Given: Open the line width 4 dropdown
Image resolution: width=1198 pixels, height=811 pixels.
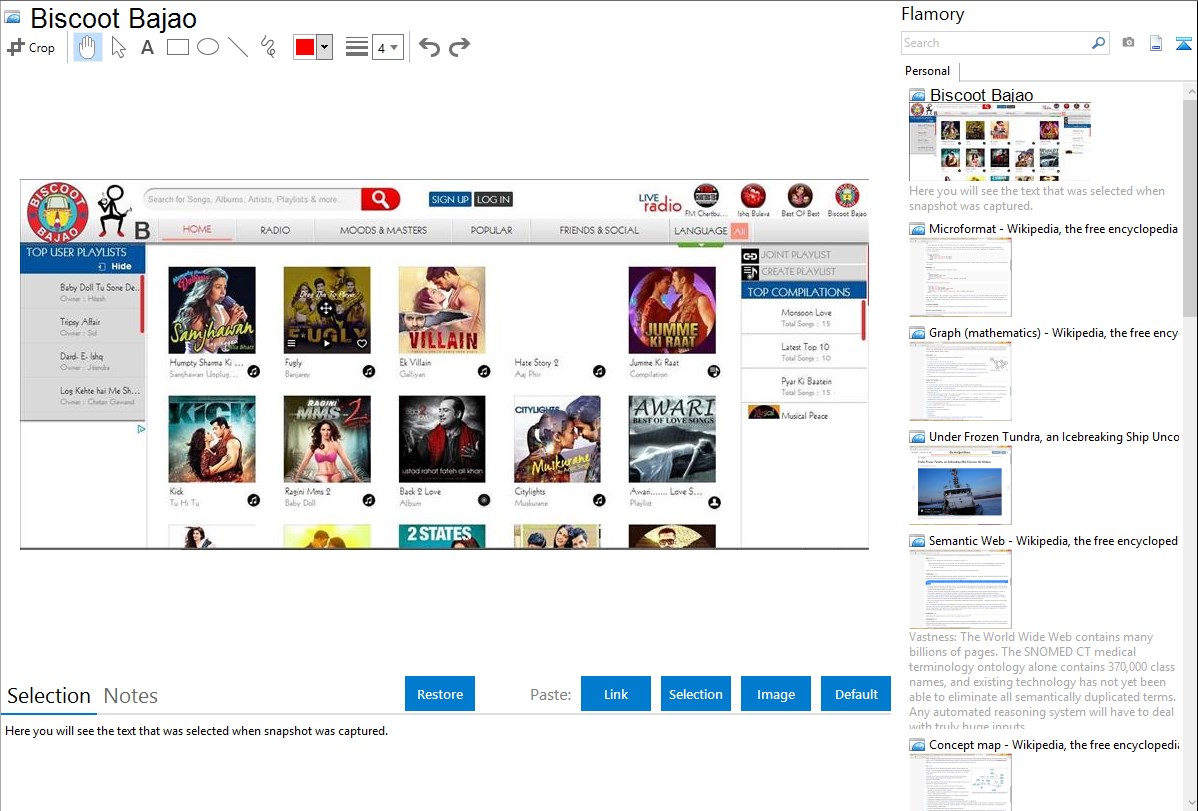Looking at the screenshot, I should coord(388,47).
